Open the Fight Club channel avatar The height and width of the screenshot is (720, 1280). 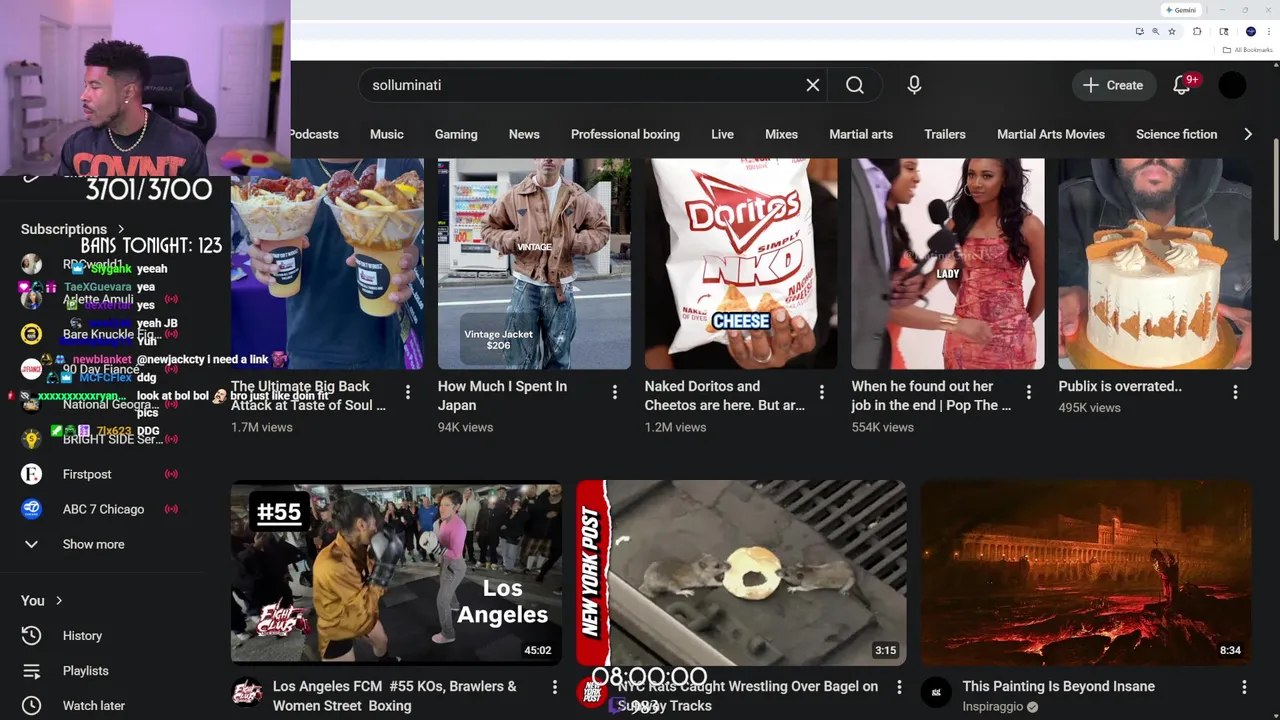(247, 692)
